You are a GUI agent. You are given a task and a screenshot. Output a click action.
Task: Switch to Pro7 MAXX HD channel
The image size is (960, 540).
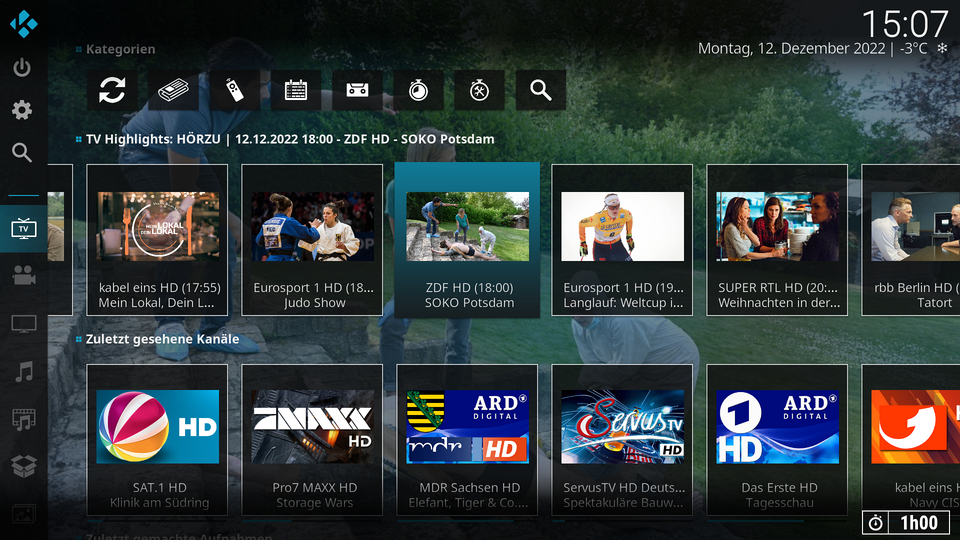[312, 440]
